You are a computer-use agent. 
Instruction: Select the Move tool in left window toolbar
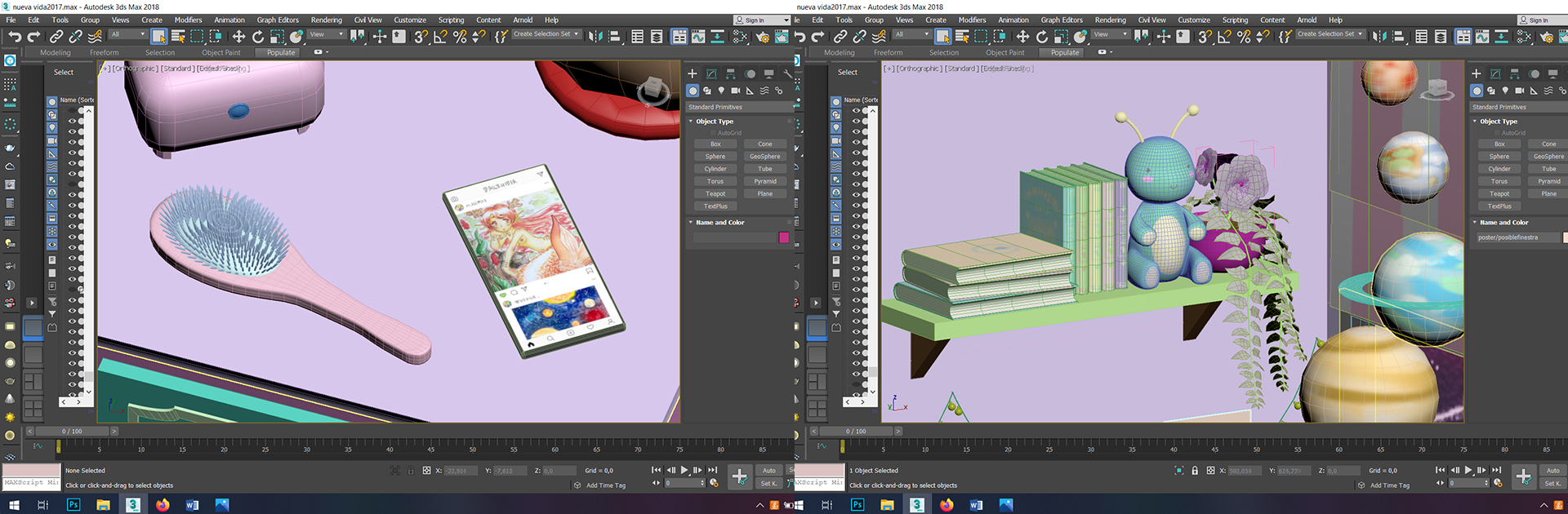click(238, 37)
